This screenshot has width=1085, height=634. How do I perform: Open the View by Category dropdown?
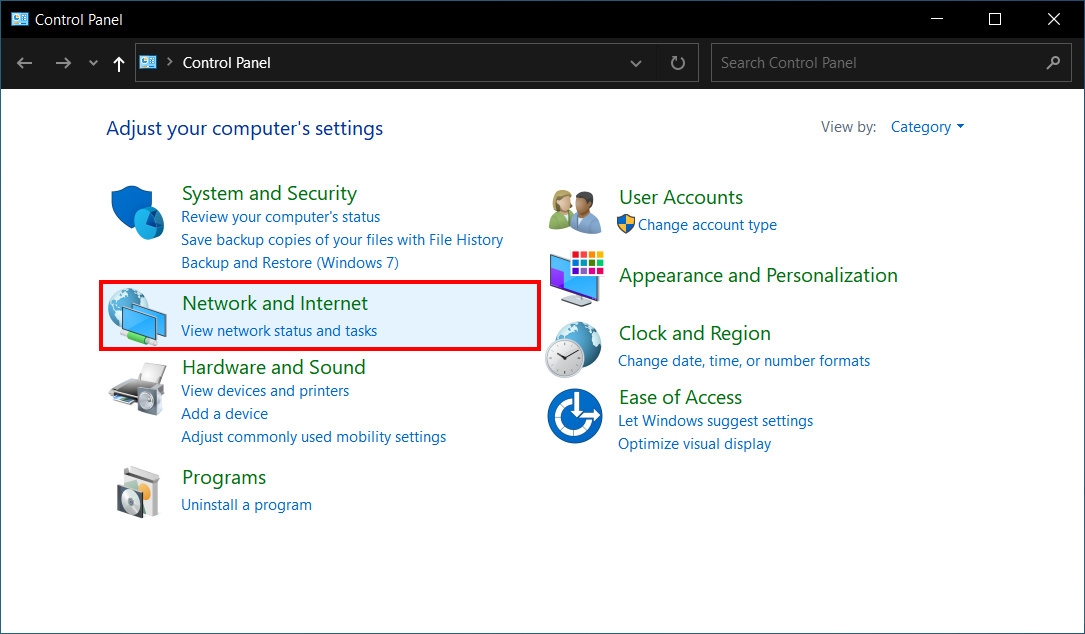coord(927,127)
